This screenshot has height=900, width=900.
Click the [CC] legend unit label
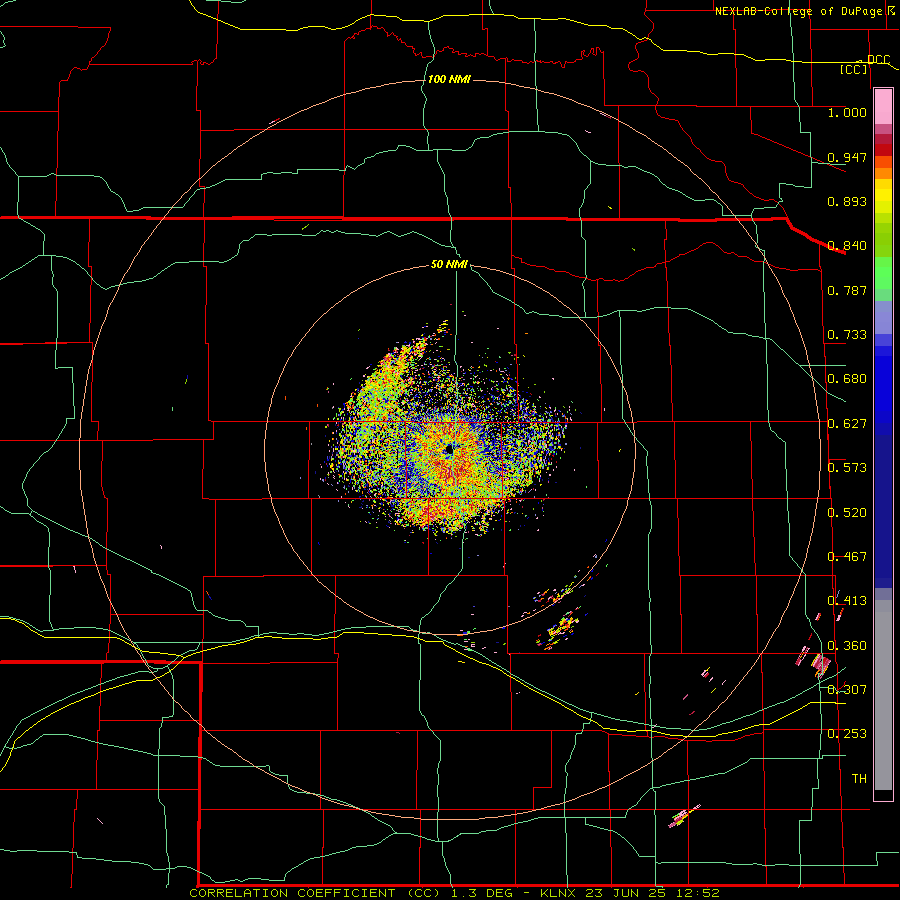(x=853, y=69)
